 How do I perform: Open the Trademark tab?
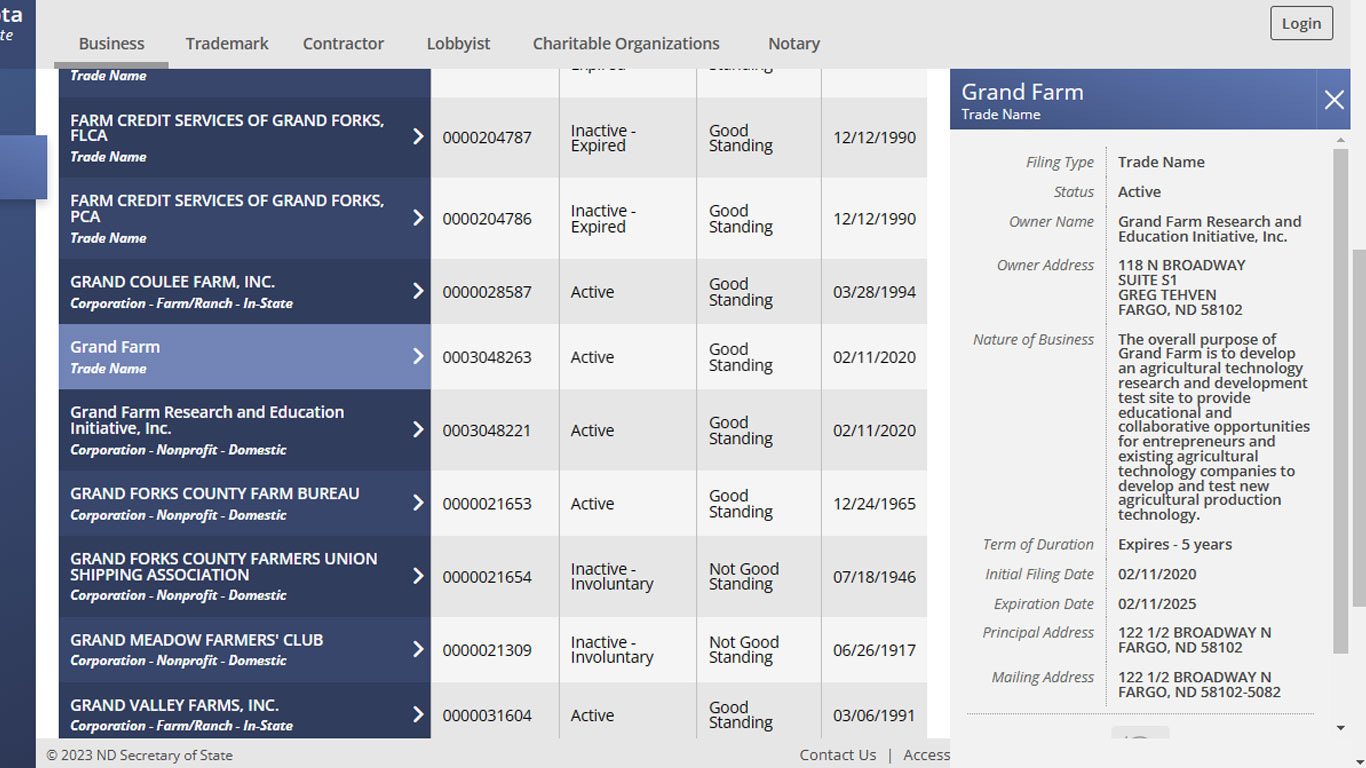[x=227, y=44]
